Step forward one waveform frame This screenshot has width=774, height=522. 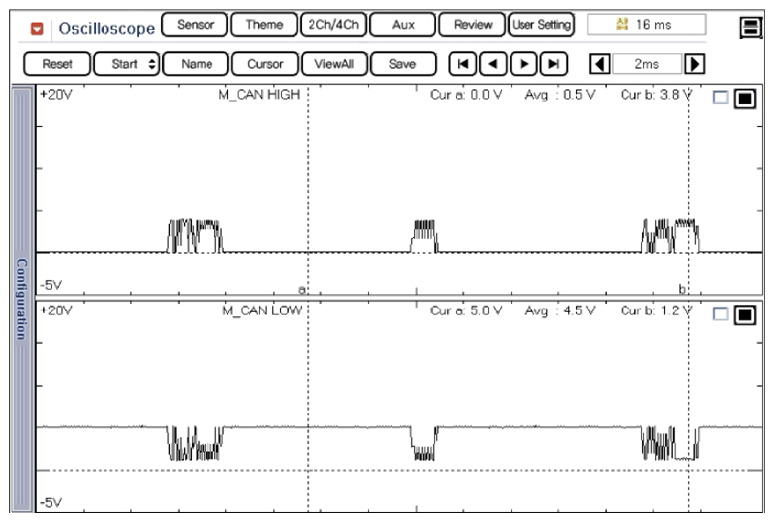click(x=523, y=64)
